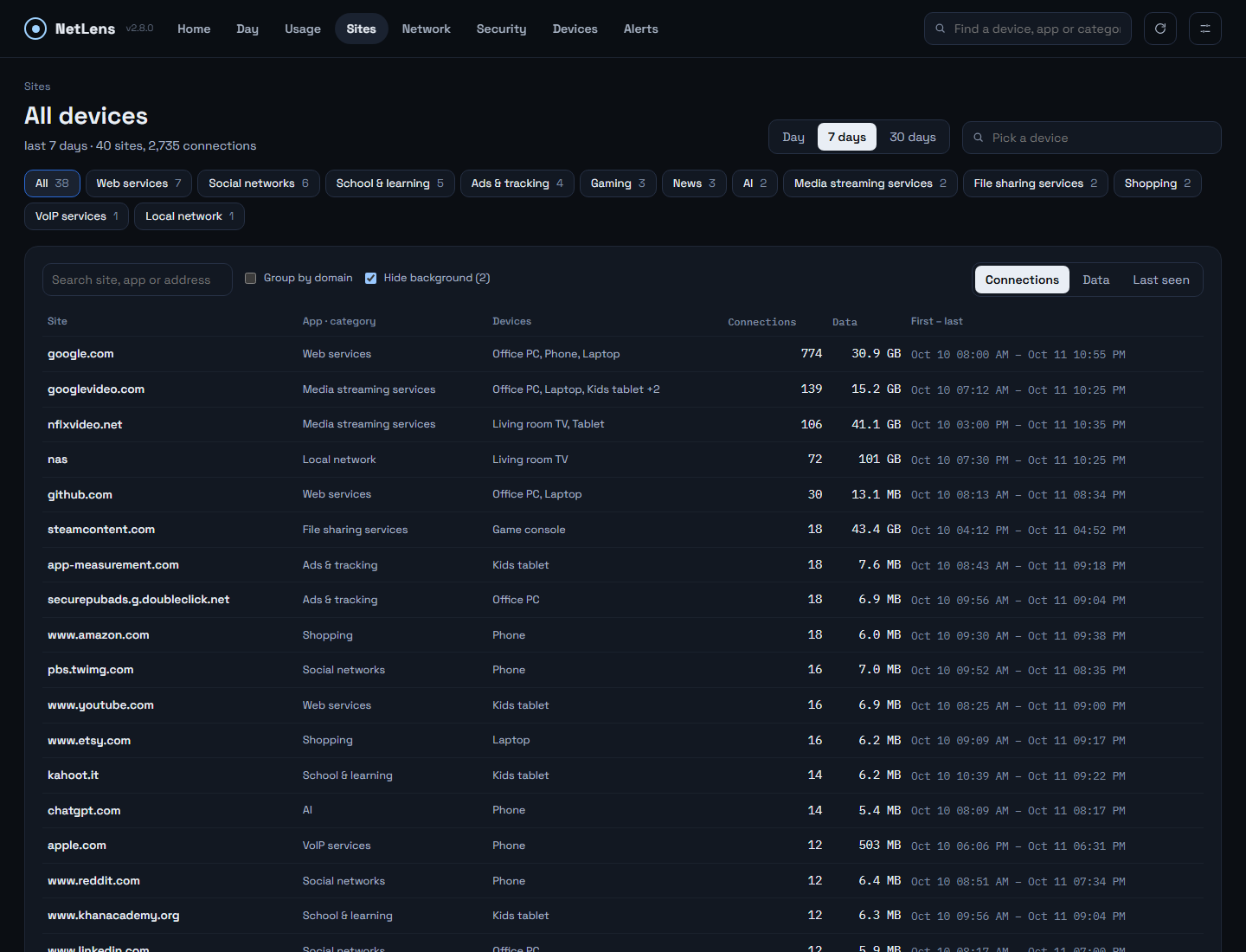This screenshot has height=952, width=1246.
Task: Open the Devices nav item
Action: pyautogui.click(x=575, y=29)
